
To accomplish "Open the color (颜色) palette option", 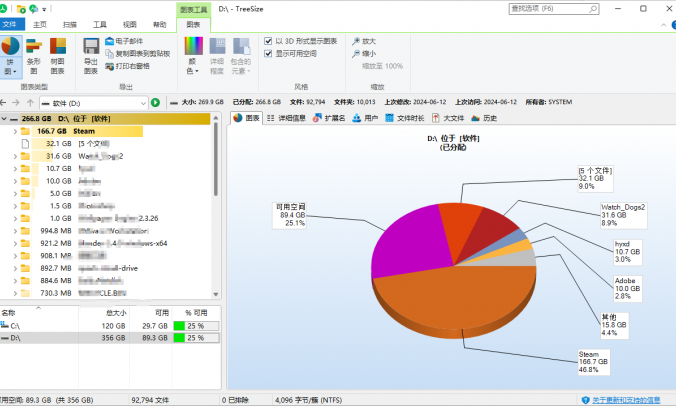I will (193, 56).
